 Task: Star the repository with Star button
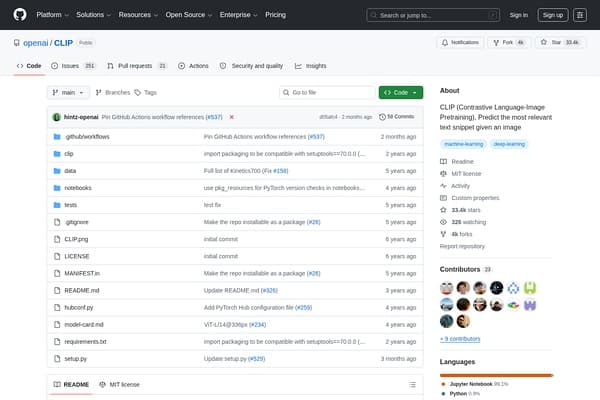tap(560, 42)
